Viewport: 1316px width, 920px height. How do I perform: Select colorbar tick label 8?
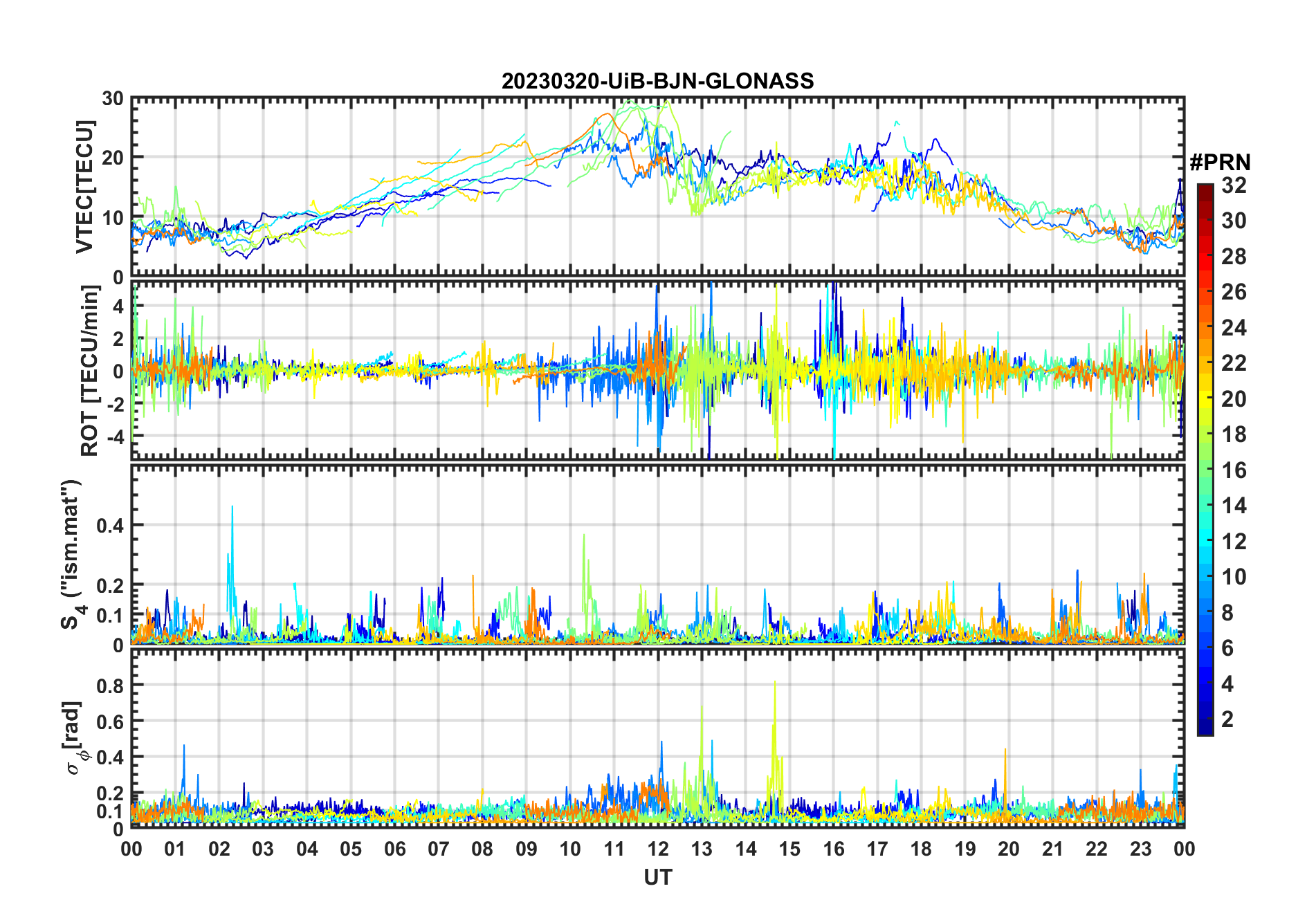pyautogui.click(x=1227, y=613)
